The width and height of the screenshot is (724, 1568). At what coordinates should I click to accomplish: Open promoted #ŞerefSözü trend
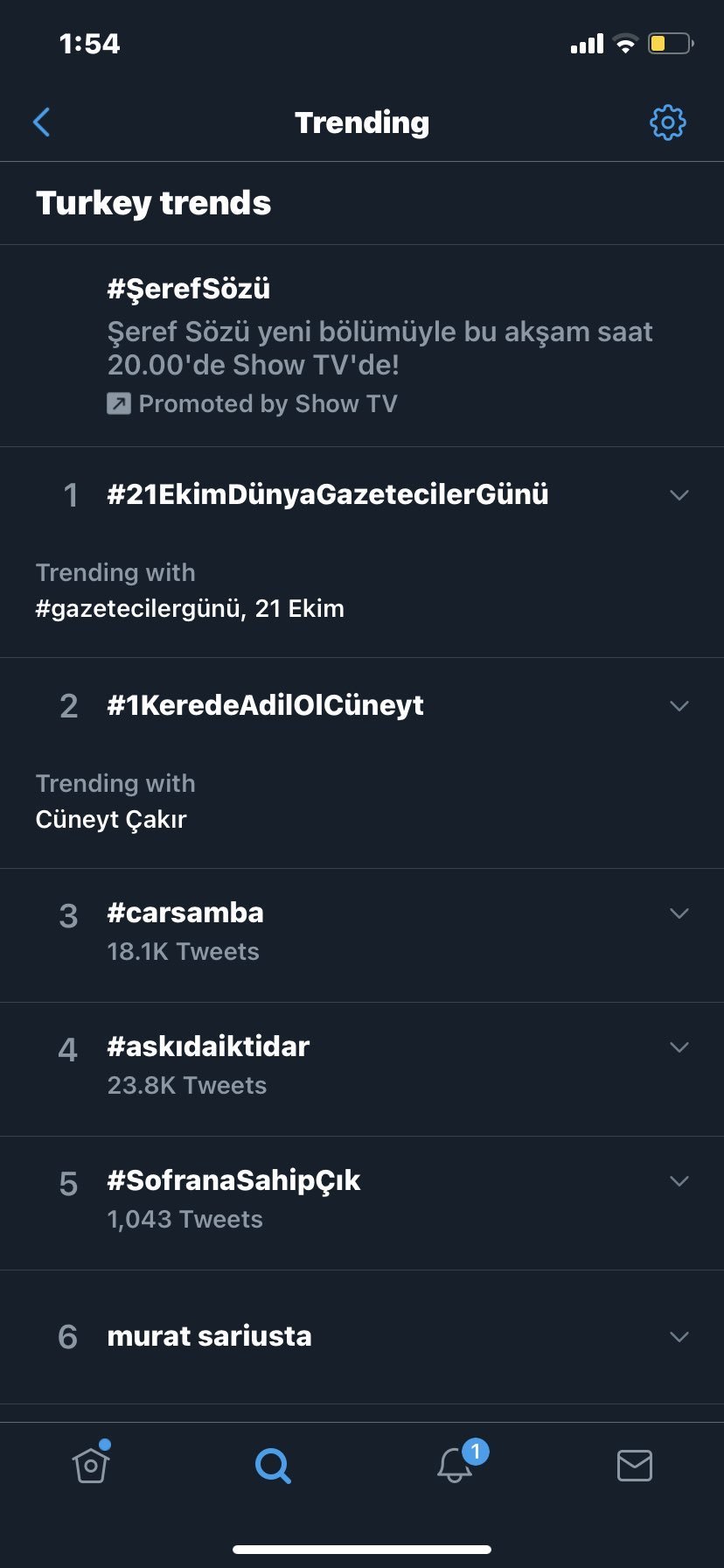pos(362,346)
